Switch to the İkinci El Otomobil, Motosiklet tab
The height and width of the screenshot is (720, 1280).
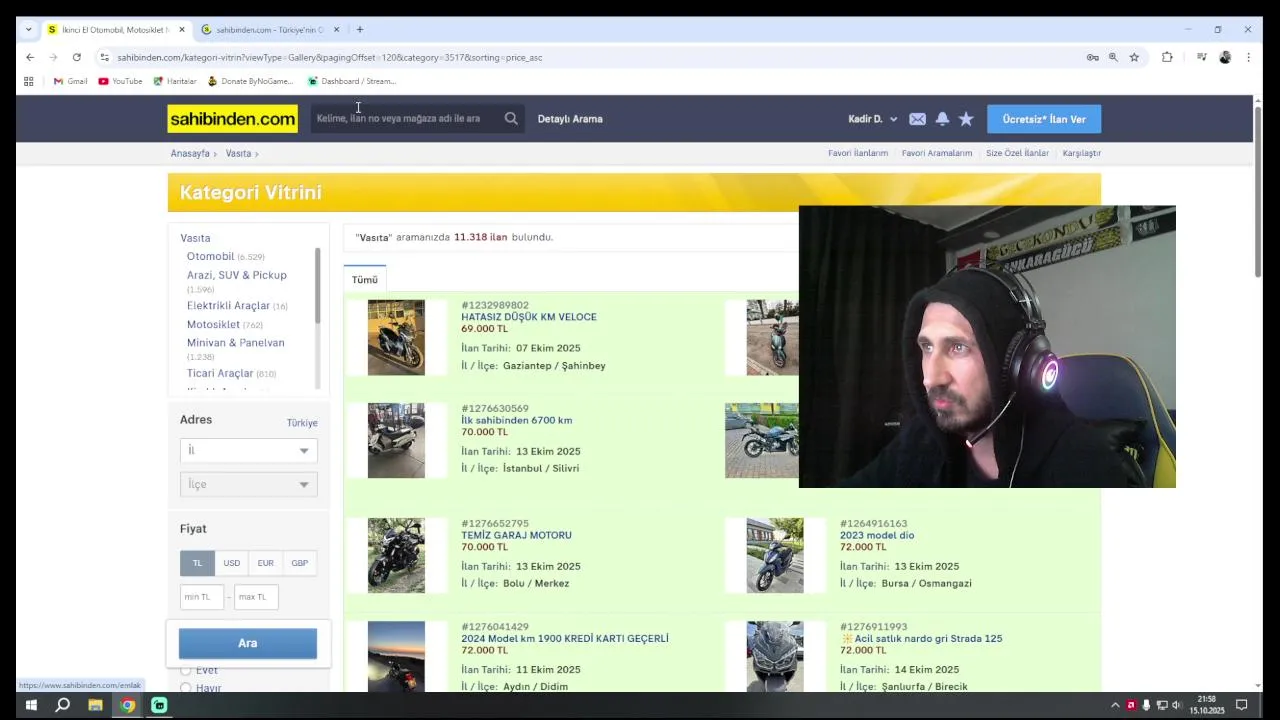tap(116, 29)
